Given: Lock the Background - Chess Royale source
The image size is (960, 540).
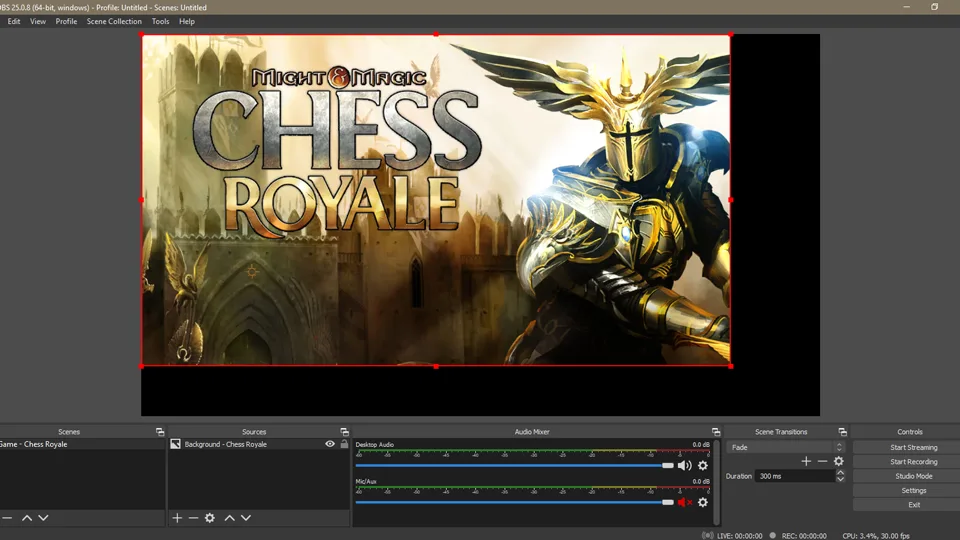Looking at the screenshot, I should (x=344, y=444).
